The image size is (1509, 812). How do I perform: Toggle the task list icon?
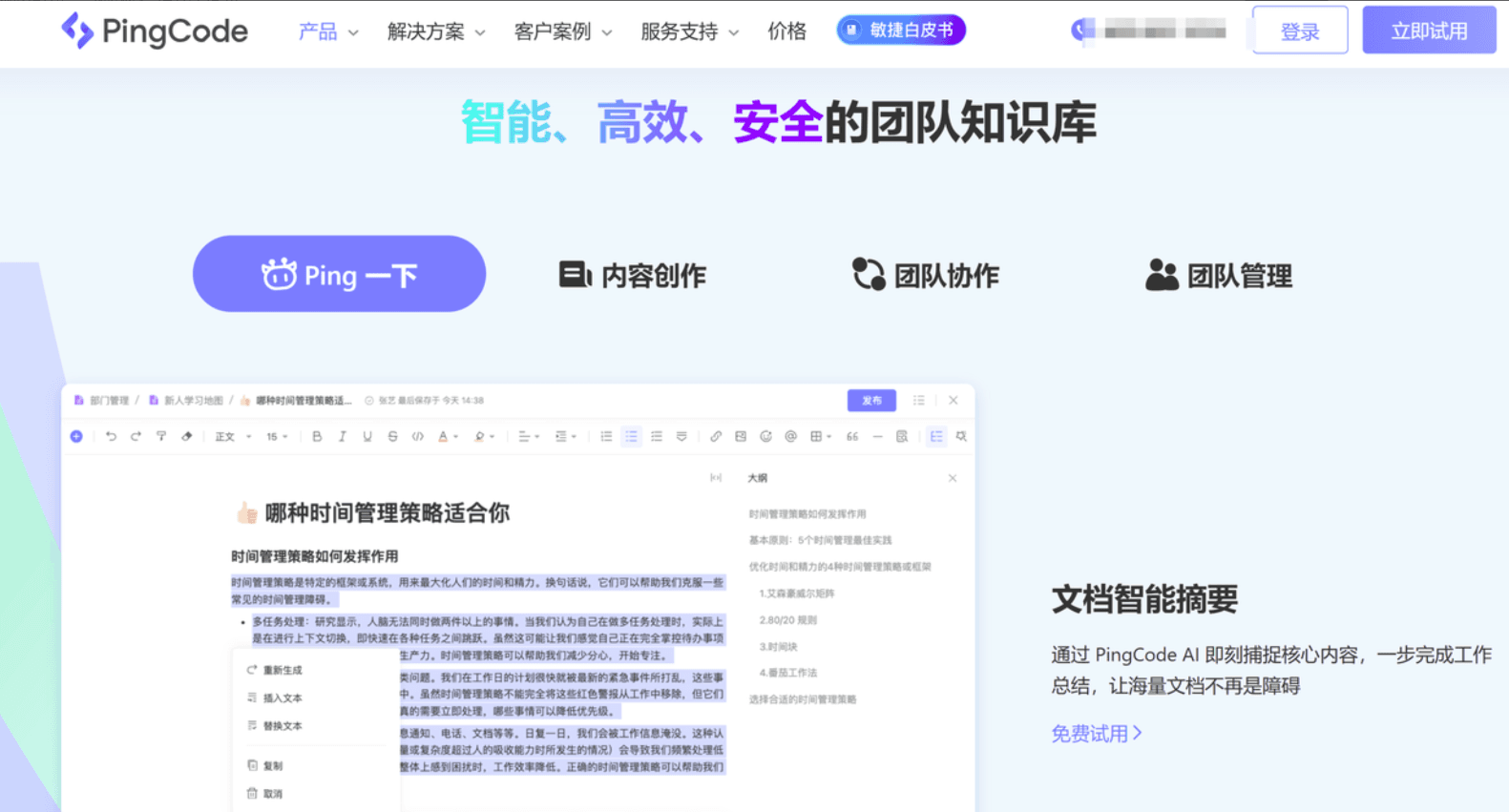(x=657, y=437)
